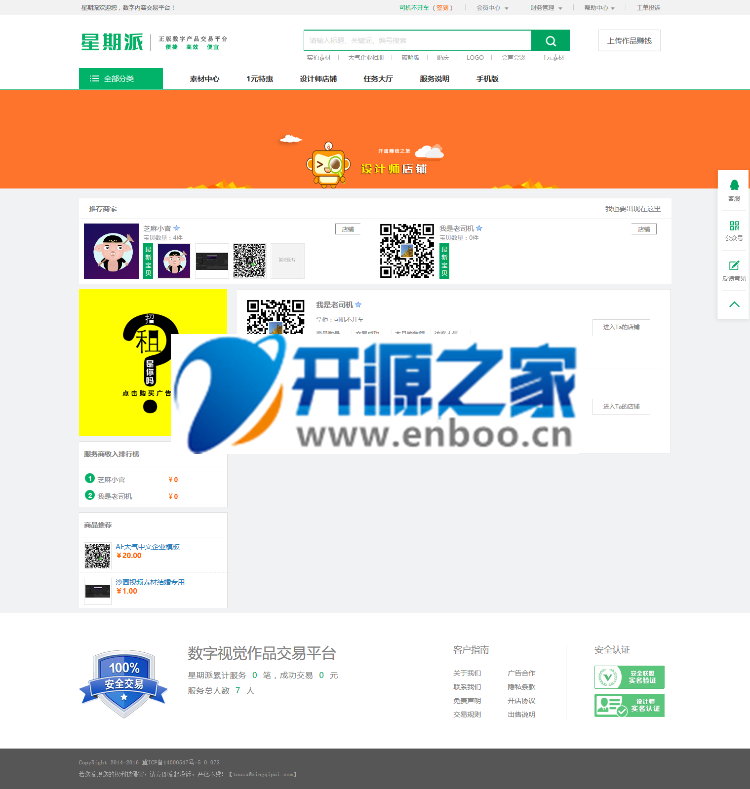The height and width of the screenshot is (789, 750).
Task: Open the 服务说明 nav tab
Action: coord(434,78)
